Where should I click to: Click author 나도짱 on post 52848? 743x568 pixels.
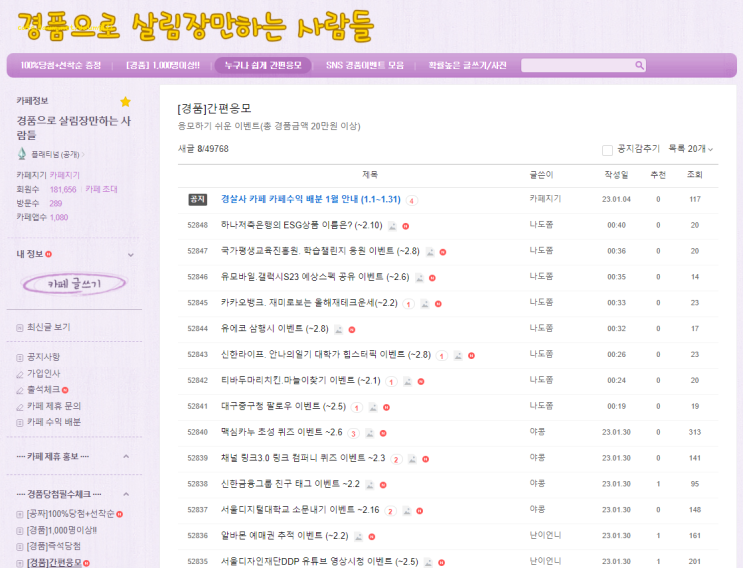point(541,225)
